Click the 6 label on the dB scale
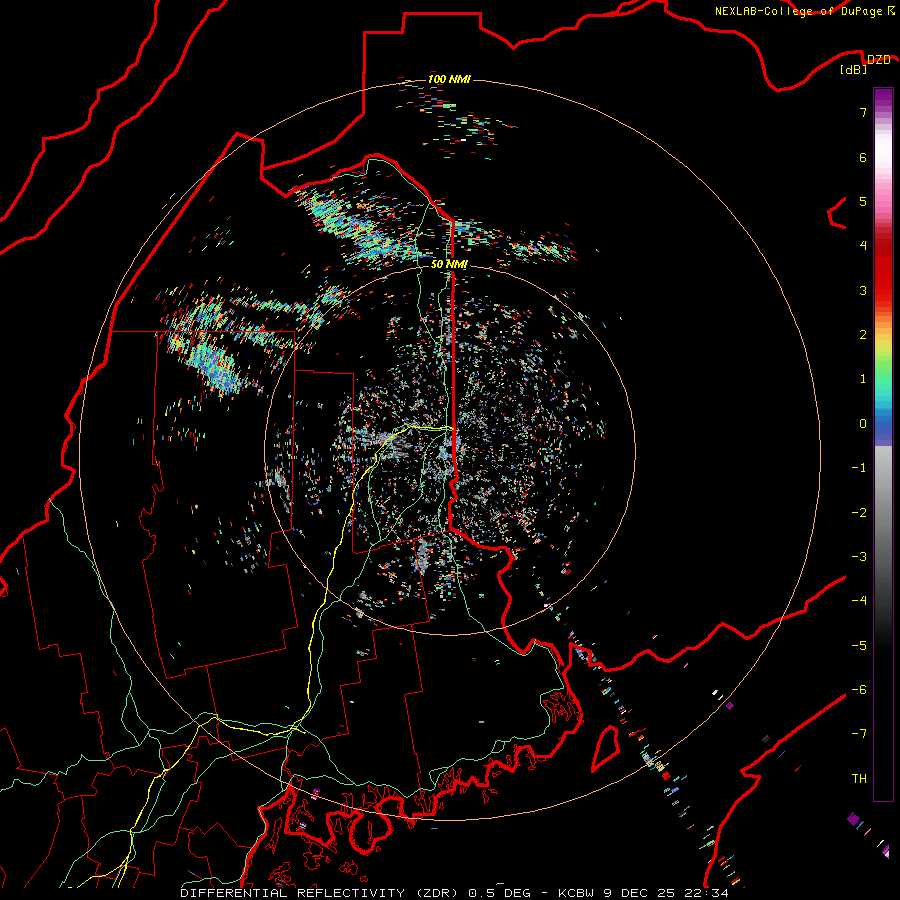This screenshot has width=900, height=900. [863, 157]
